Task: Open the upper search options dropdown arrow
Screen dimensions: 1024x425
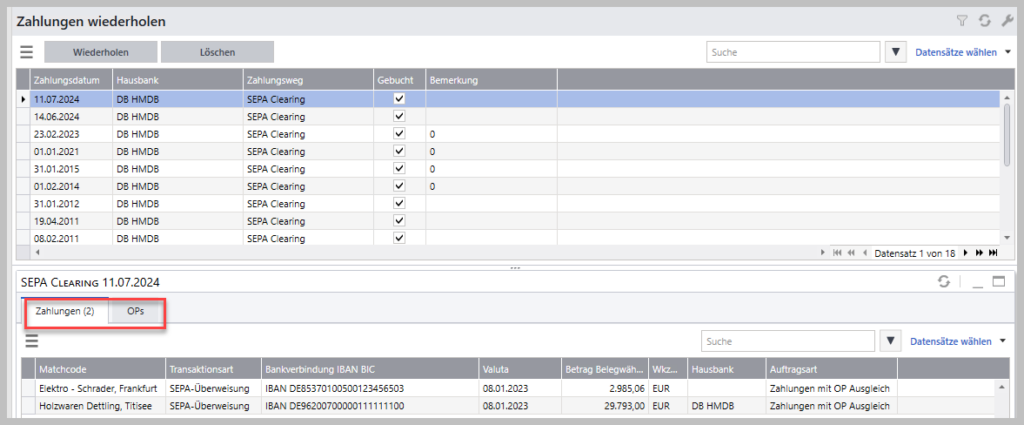Action: (x=895, y=52)
